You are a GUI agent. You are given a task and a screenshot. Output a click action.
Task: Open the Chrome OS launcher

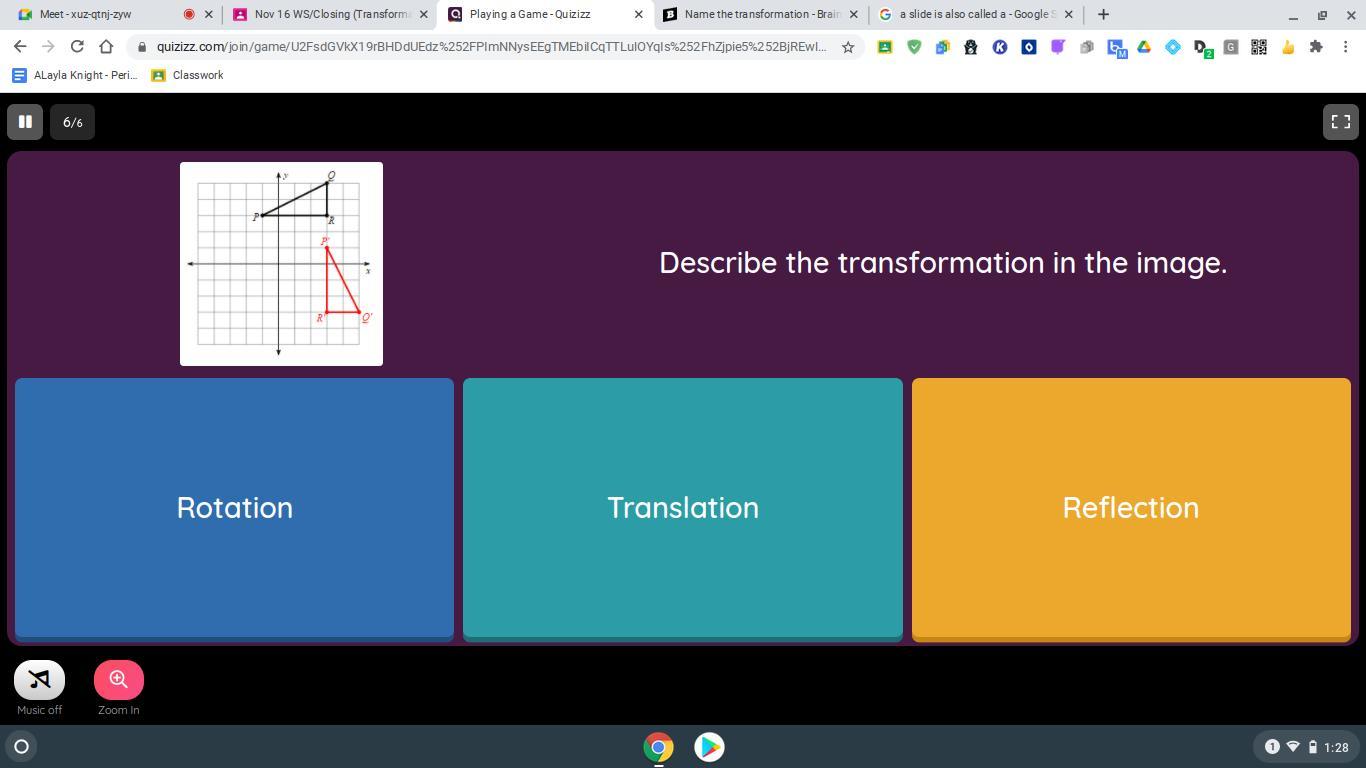[21, 746]
